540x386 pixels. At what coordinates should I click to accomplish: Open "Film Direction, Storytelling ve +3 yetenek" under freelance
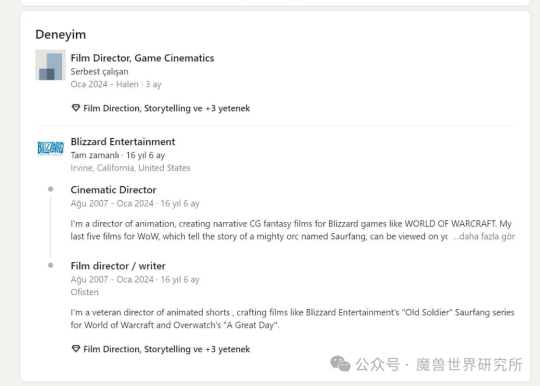166,108
